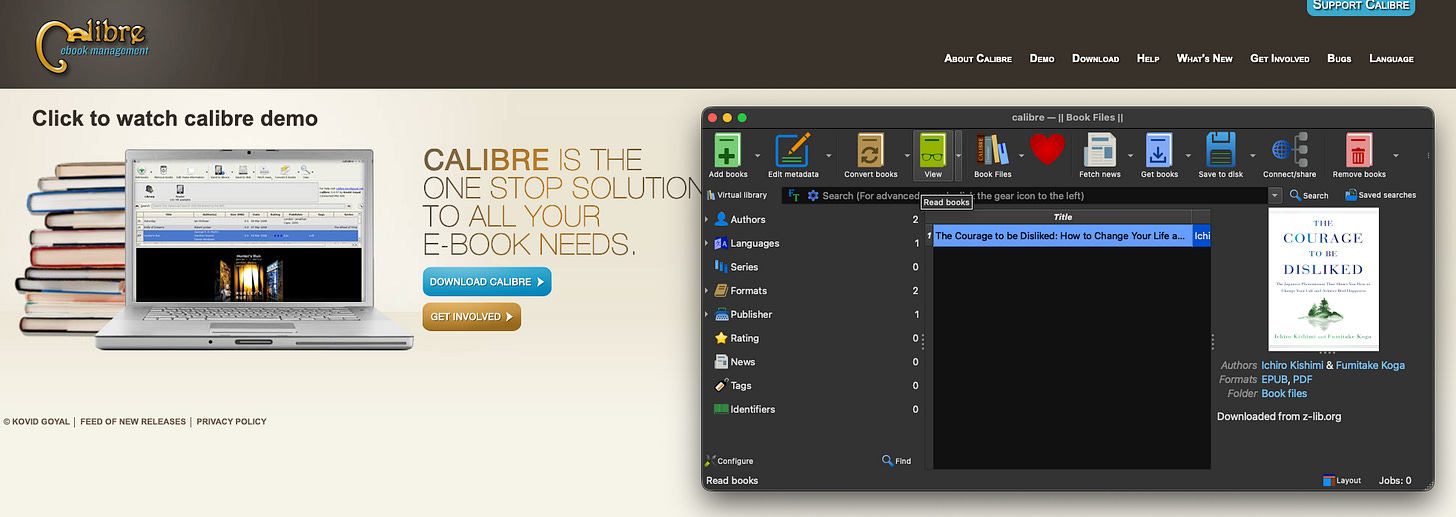Click the Rating star icon
The height and width of the screenshot is (517, 1456).
722,338
